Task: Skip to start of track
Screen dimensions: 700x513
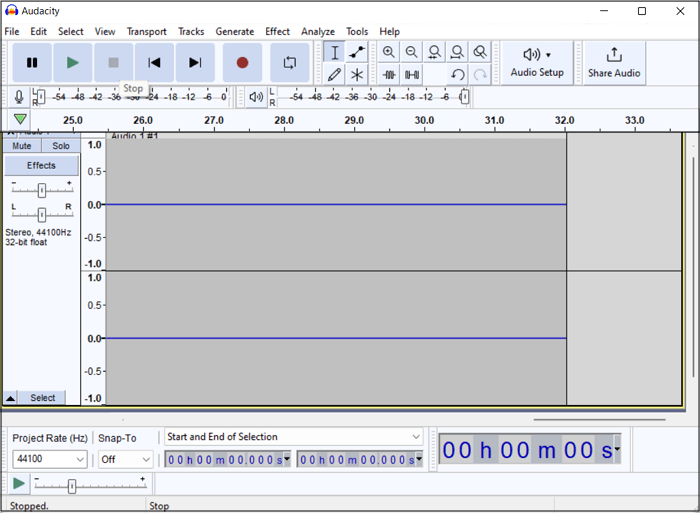Action: (x=154, y=63)
